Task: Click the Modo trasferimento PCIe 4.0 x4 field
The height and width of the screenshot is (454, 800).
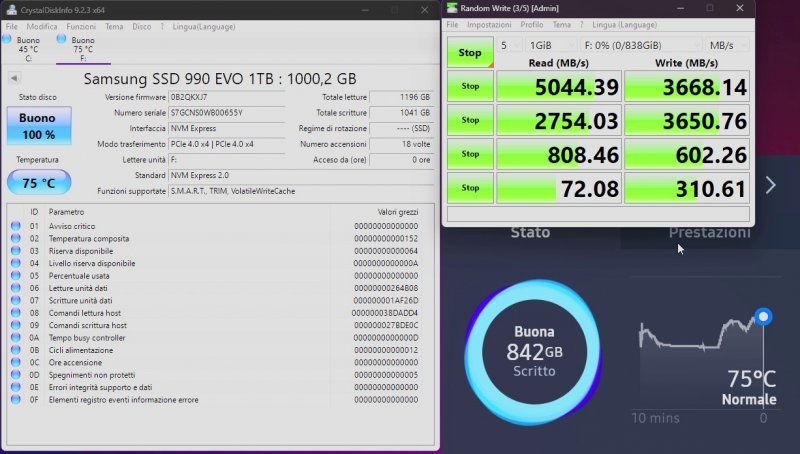Action: (227, 144)
